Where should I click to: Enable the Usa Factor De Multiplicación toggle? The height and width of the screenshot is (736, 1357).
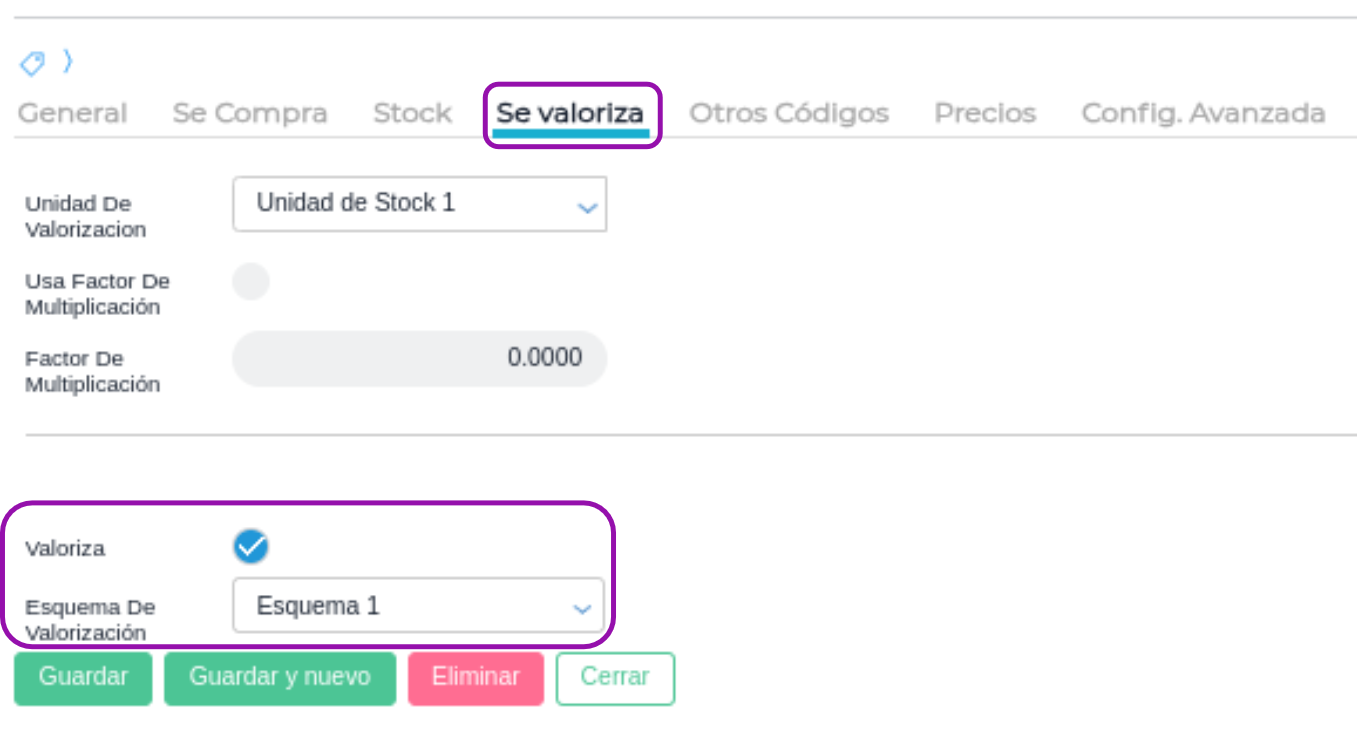tap(251, 282)
